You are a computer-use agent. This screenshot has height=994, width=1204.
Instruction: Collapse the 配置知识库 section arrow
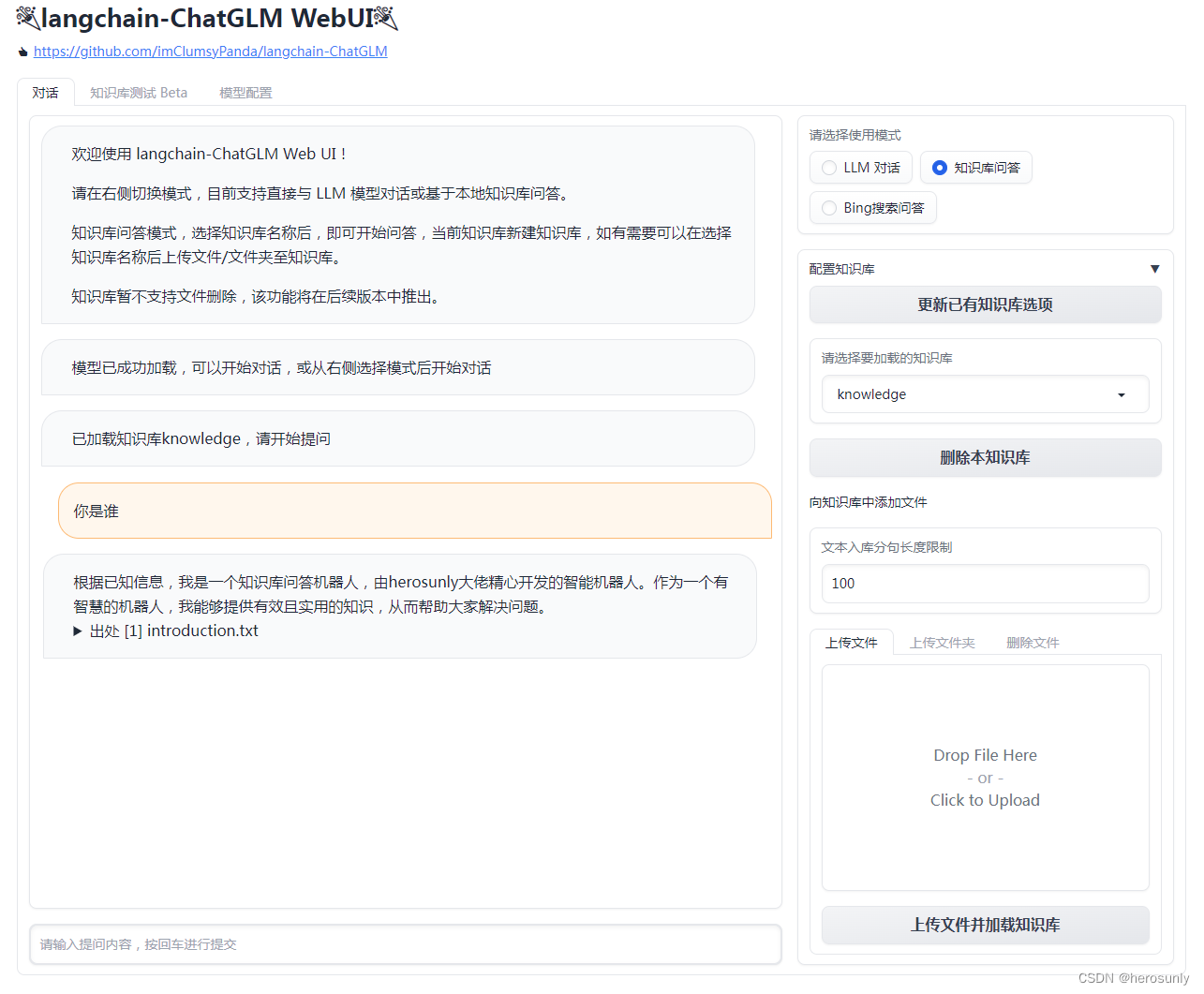click(1154, 269)
